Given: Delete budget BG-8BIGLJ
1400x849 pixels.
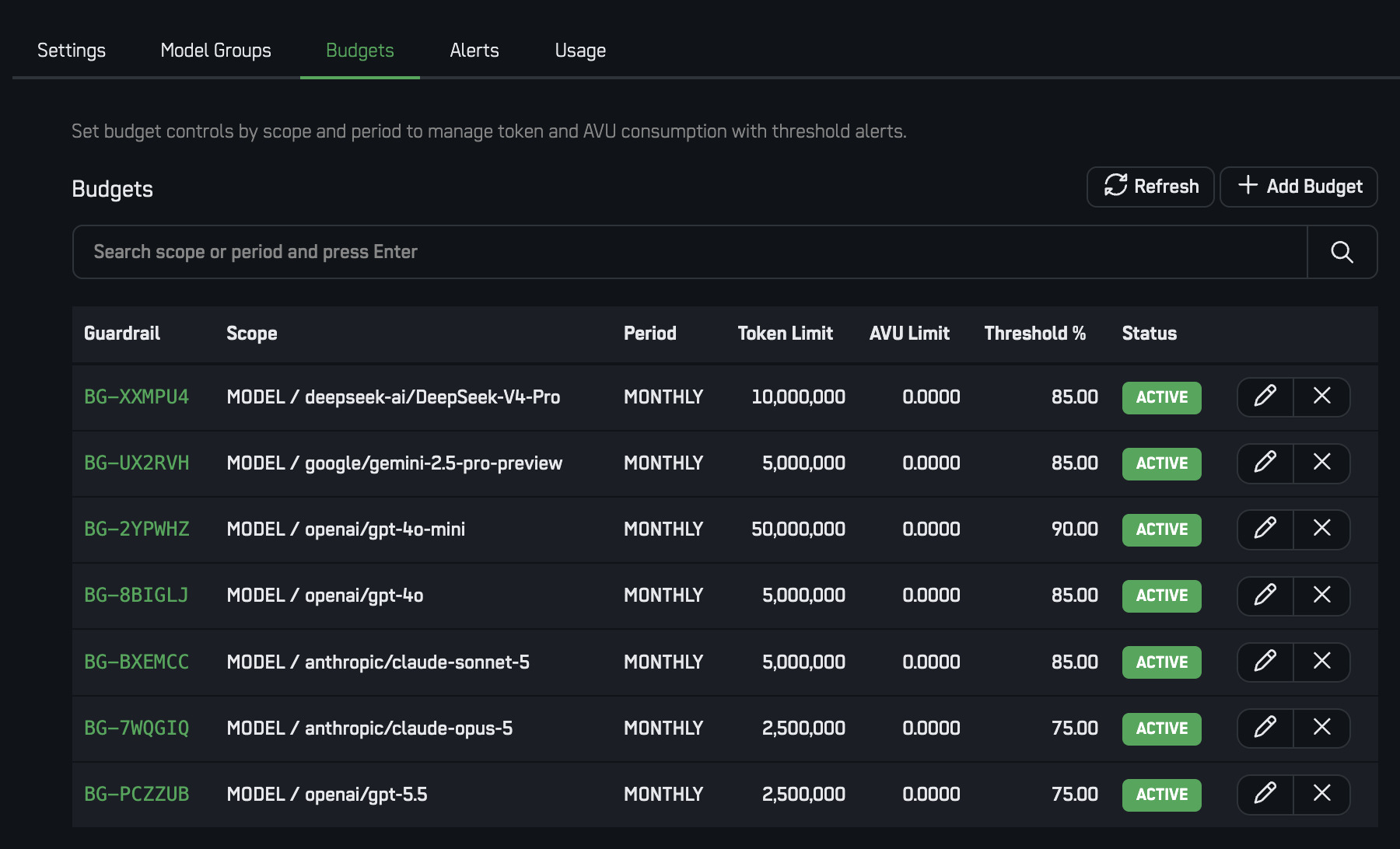Looking at the screenshot, I should [x=1322, y=596].
